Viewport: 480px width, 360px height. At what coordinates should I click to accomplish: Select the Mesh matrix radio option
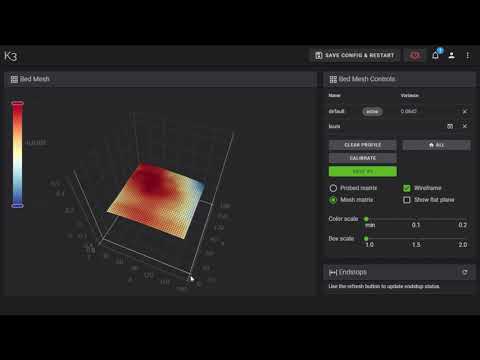(x=333, y=200)
